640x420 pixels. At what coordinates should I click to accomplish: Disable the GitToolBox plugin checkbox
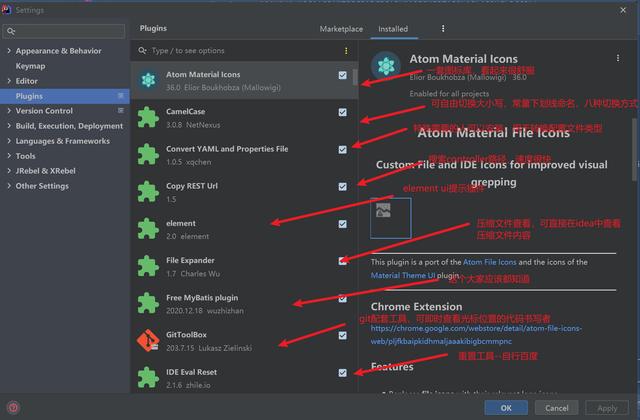(342, 336)
